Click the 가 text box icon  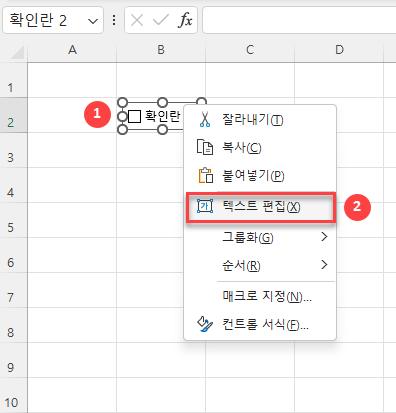pos(205,206)
